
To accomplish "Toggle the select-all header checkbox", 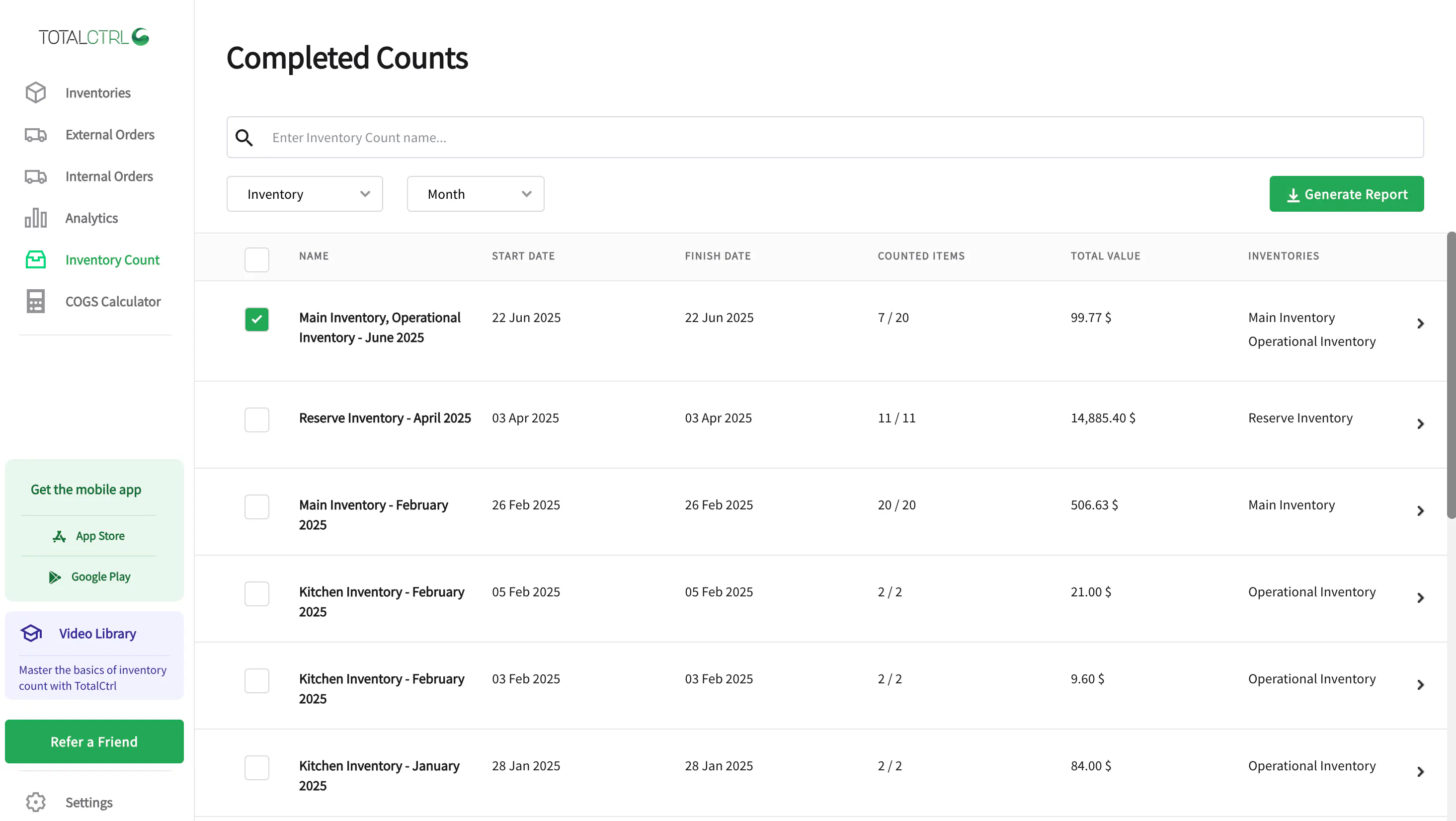I will point(256,259).
